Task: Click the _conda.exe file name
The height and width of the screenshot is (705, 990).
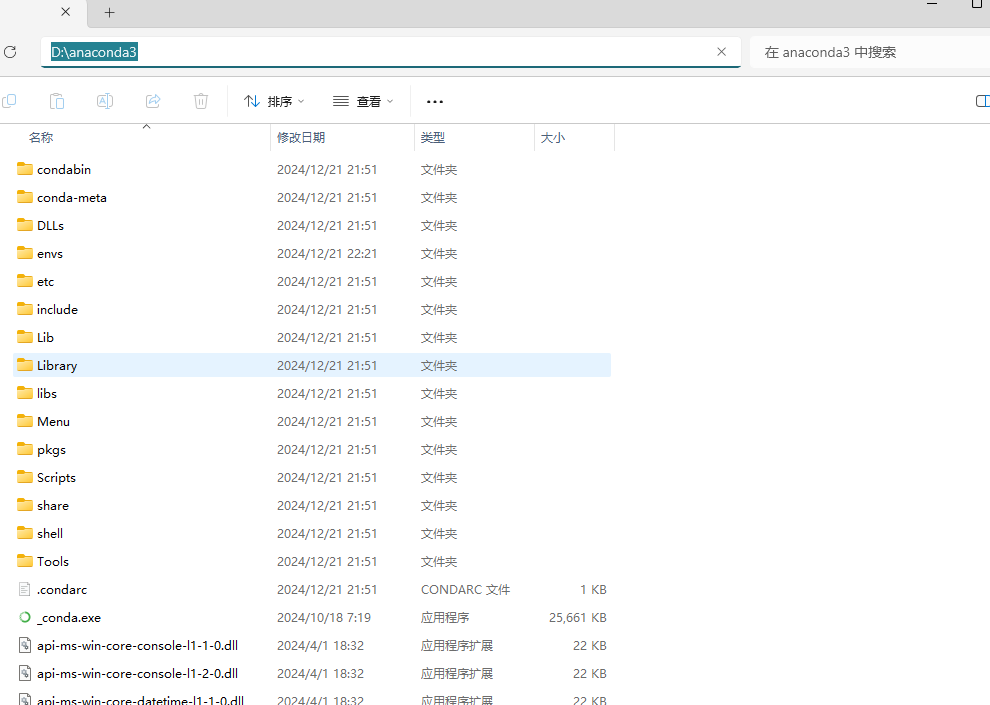Action: pos(69,618)
